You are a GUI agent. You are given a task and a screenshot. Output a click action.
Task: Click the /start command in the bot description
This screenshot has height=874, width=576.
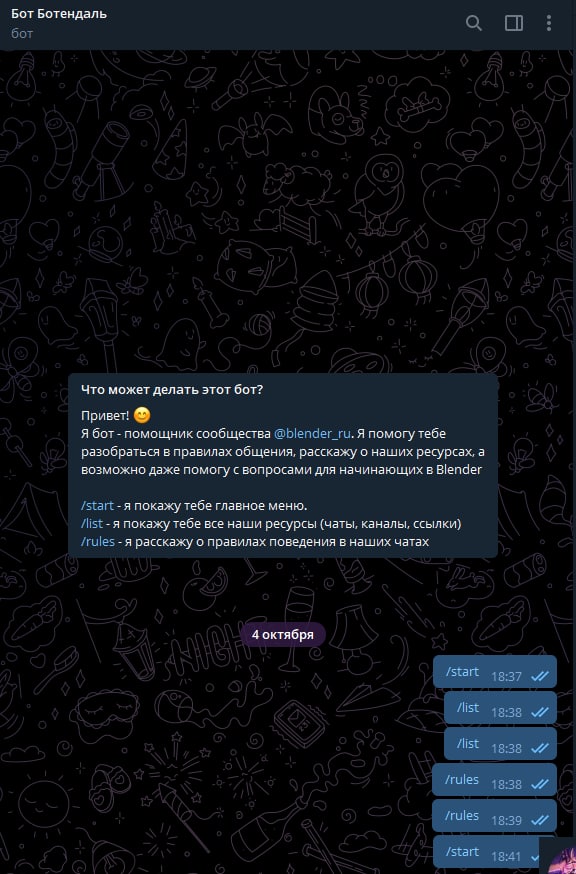[x=97, y=506]
